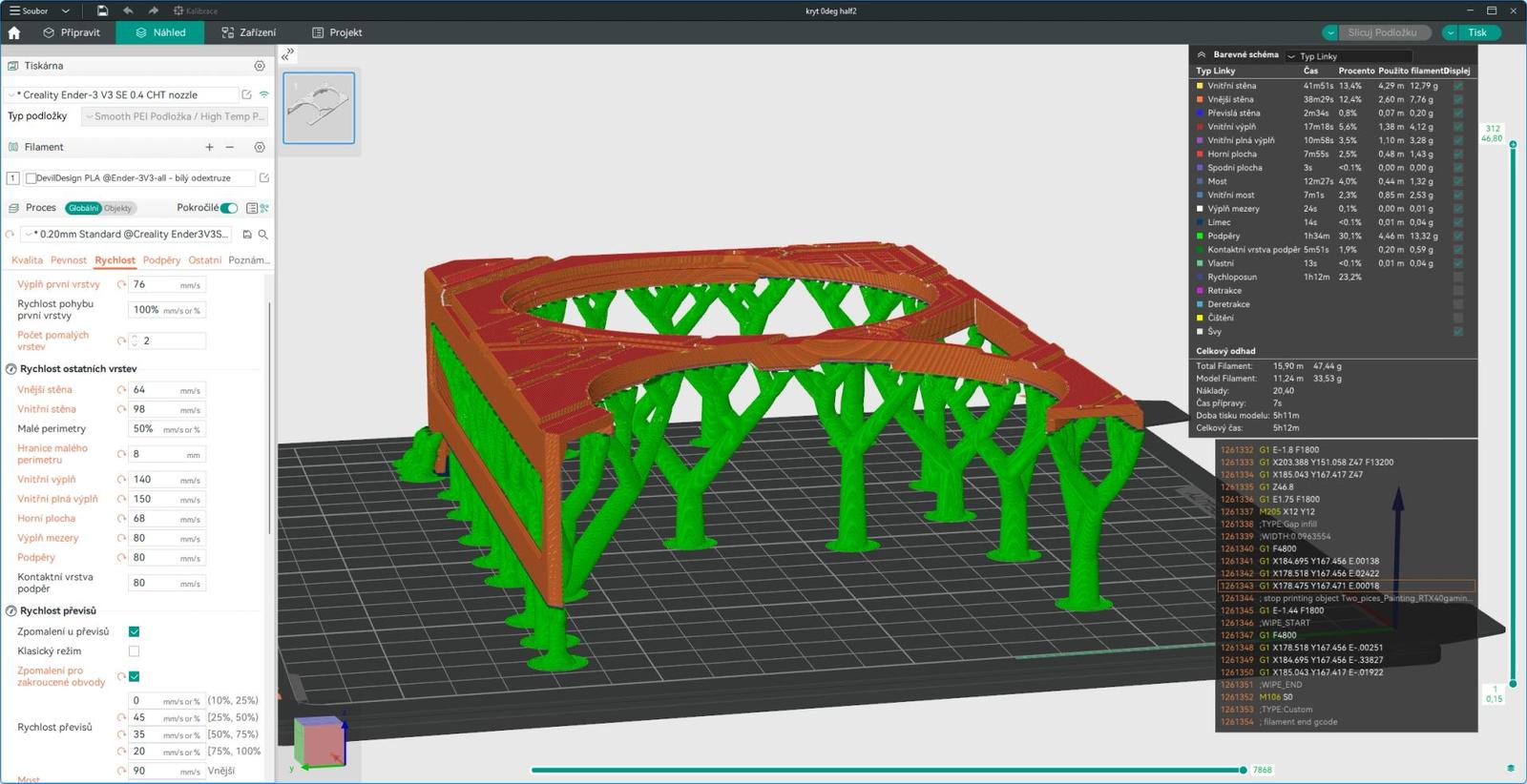Toggle Švy seams display checkbox

tap(1458, 332)
